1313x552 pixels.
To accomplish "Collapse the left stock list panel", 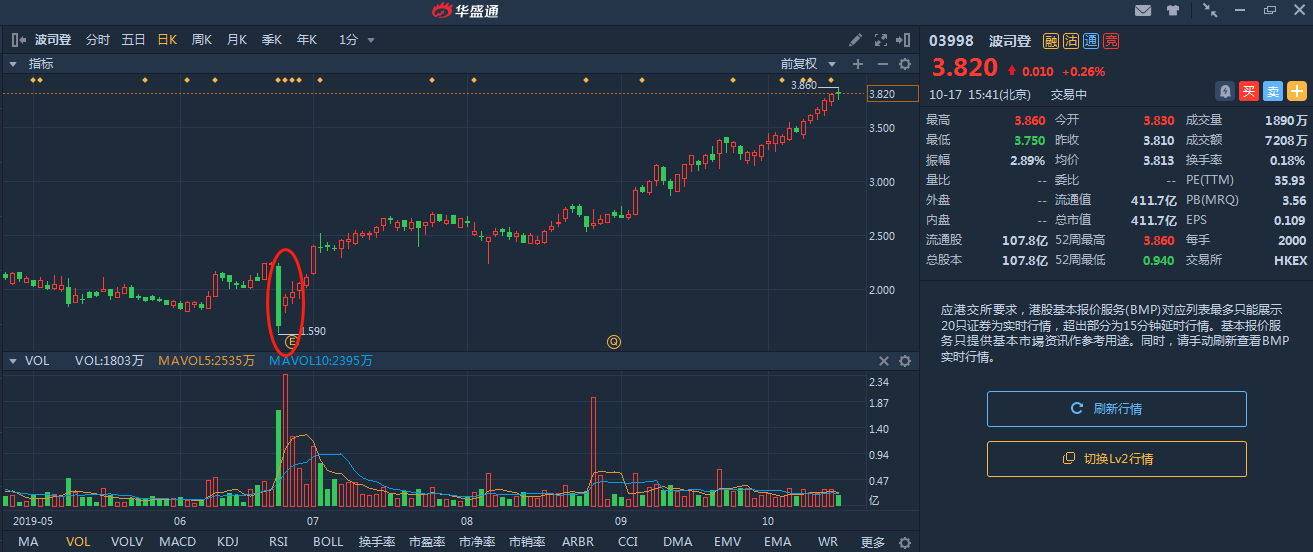I will pos(19,40).
